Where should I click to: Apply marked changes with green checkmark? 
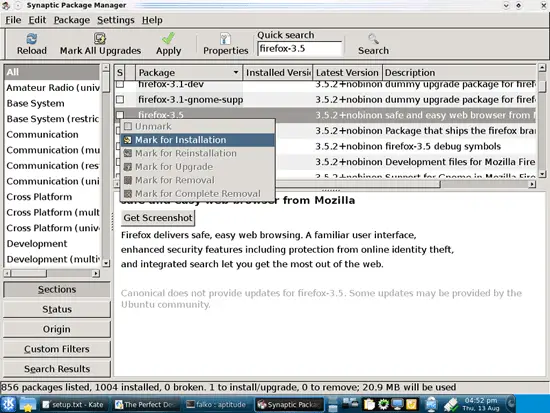(168, 38)
